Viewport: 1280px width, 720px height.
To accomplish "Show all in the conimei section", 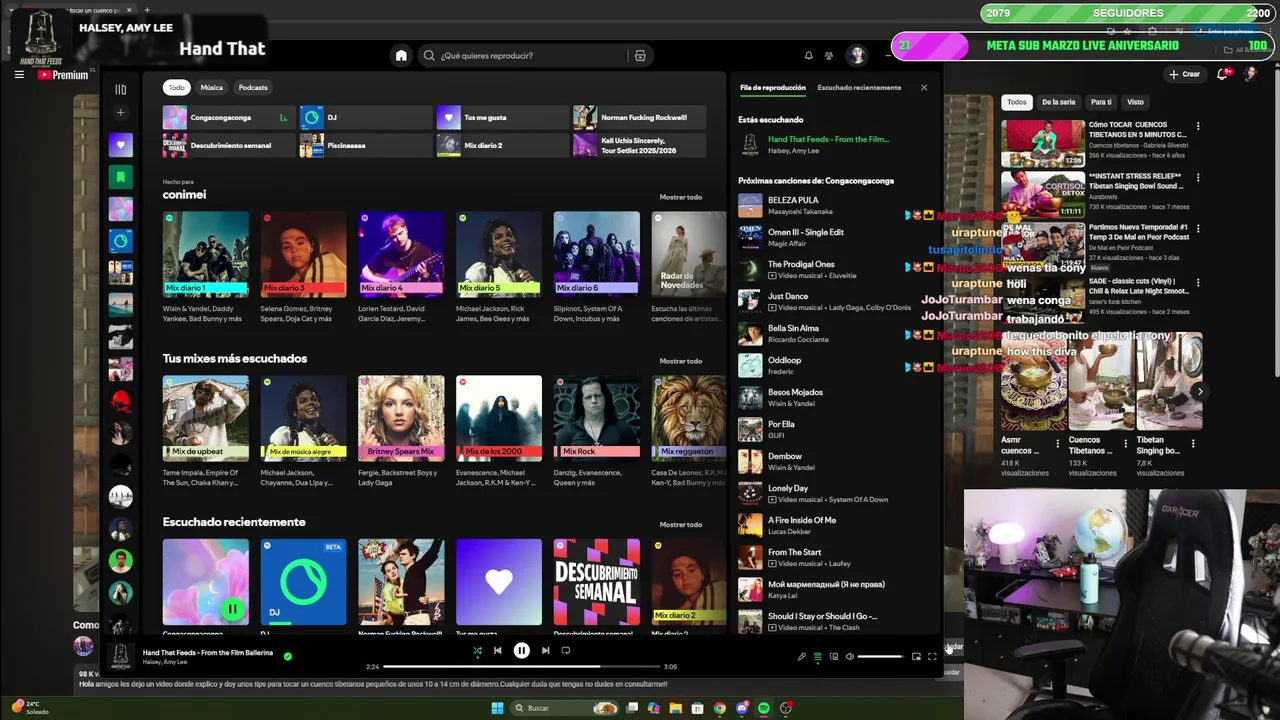I will click(680, 197).
